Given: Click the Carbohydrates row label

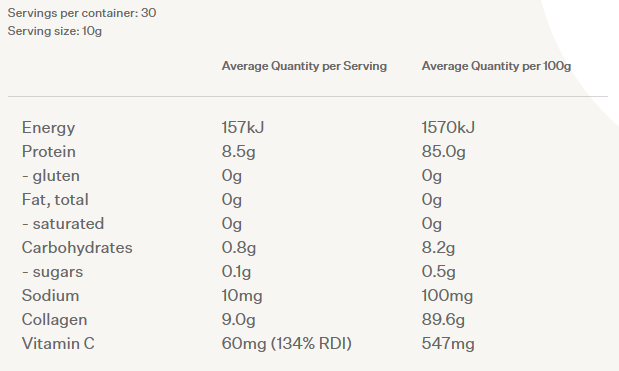Looking at the screenshot, I should 77,248.
